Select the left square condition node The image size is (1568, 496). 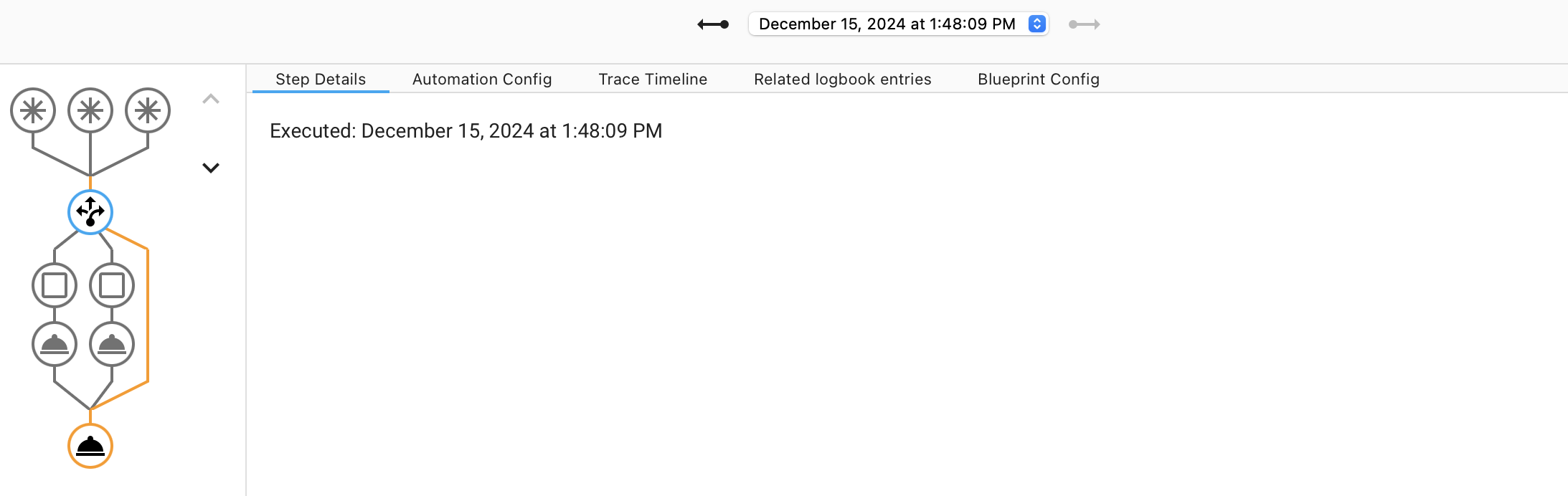click(x=55, y=285)
